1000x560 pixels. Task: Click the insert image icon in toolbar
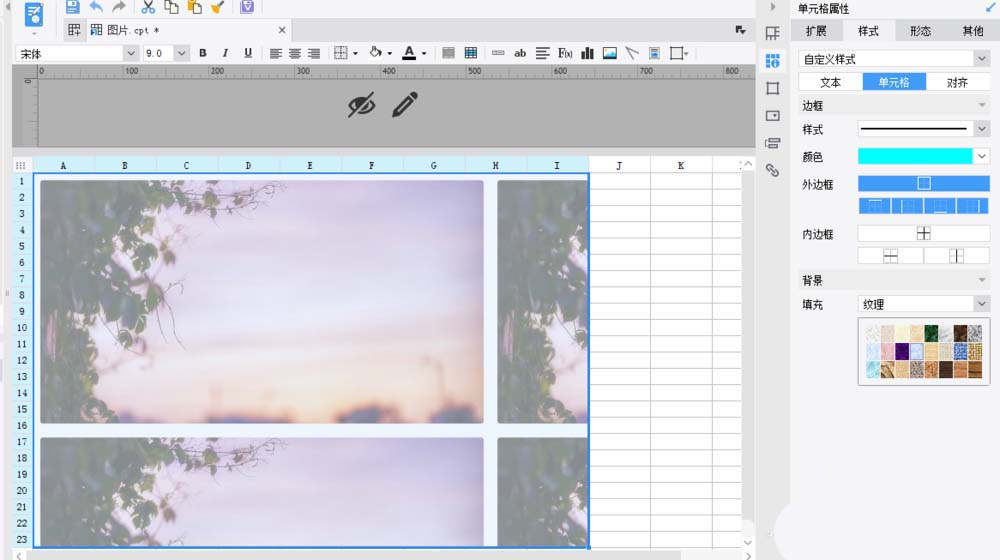pyautogui.click(x=610, y=53)
